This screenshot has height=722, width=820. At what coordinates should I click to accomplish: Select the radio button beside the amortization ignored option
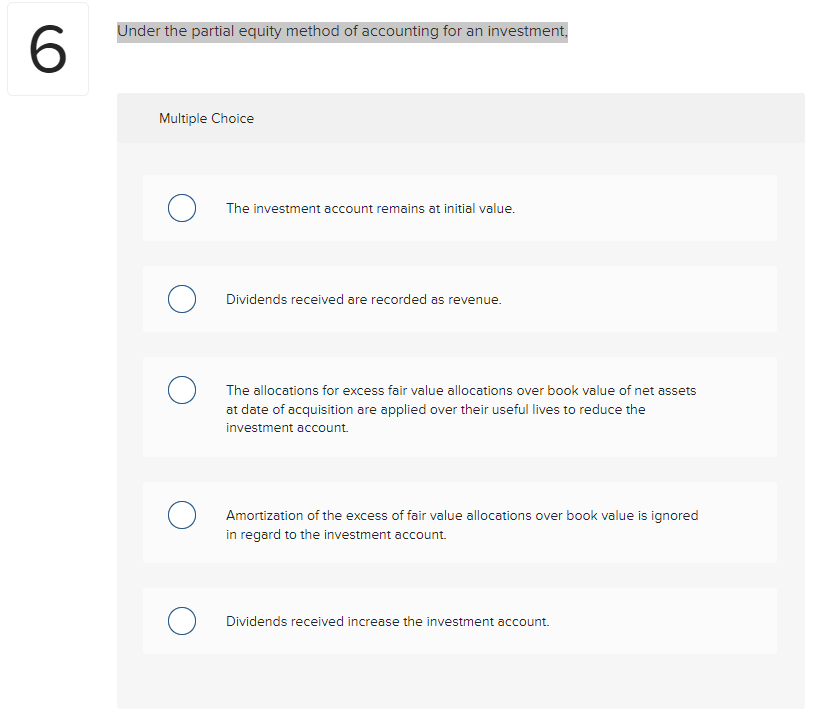[182, 515]
